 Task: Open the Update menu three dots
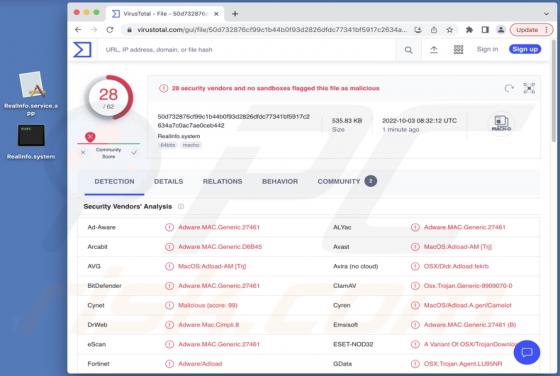tap(546, 30)
